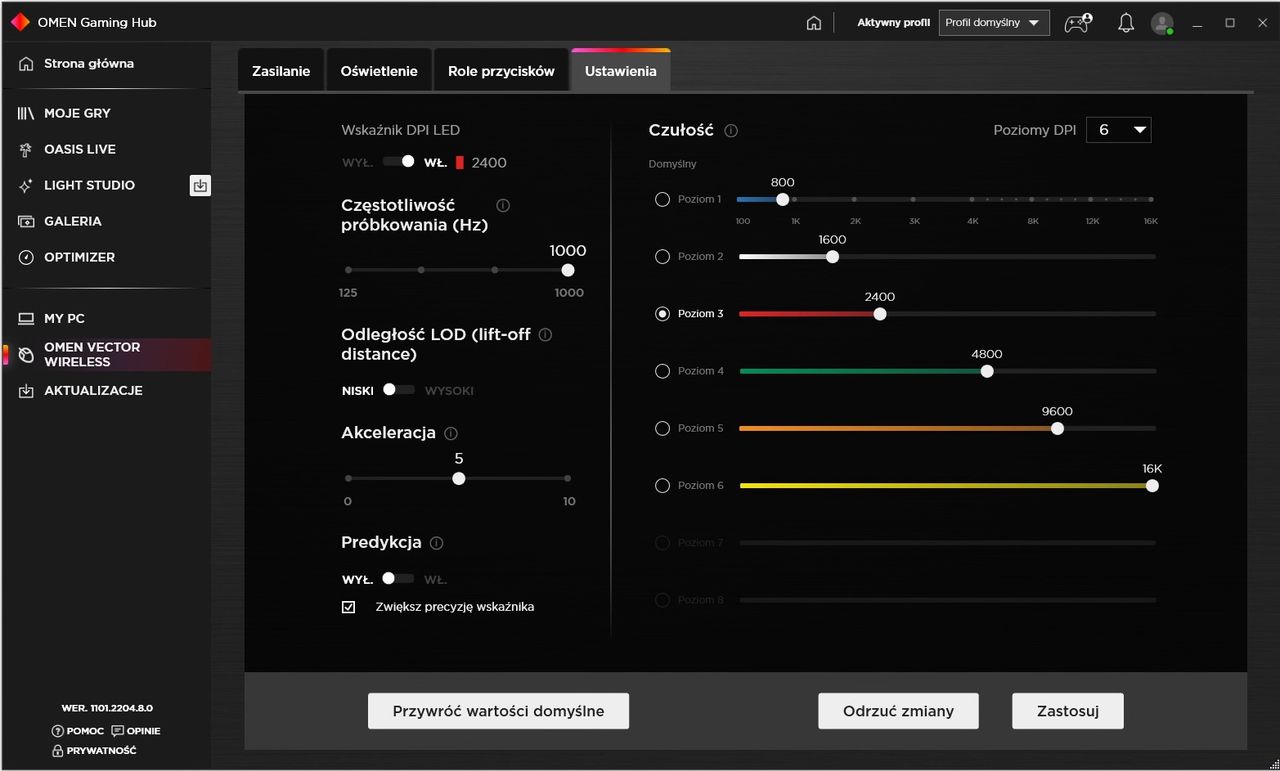Screen dimensions: 1280x771
Task: Show info for Częstotliwość próbkowania
Action: tap(503, 205)
